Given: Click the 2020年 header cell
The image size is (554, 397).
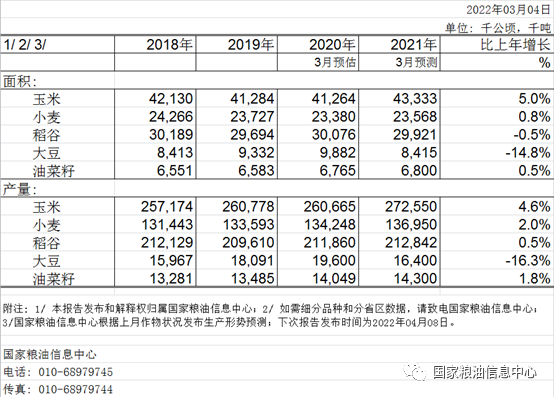Looking at the screenshot, I should (x=318, y=45).
